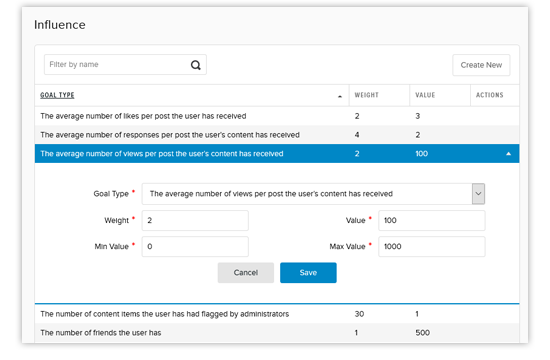Viewport: 550px width, 360px height.
Task: Click the Min Value input field
Action: [195, 246]
